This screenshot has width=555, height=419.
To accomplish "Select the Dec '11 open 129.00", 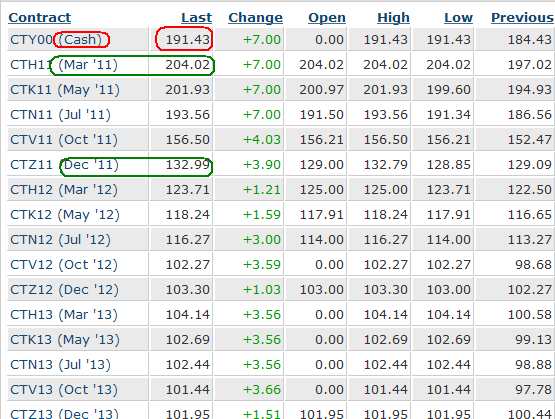I will click(x=321, y=165).
